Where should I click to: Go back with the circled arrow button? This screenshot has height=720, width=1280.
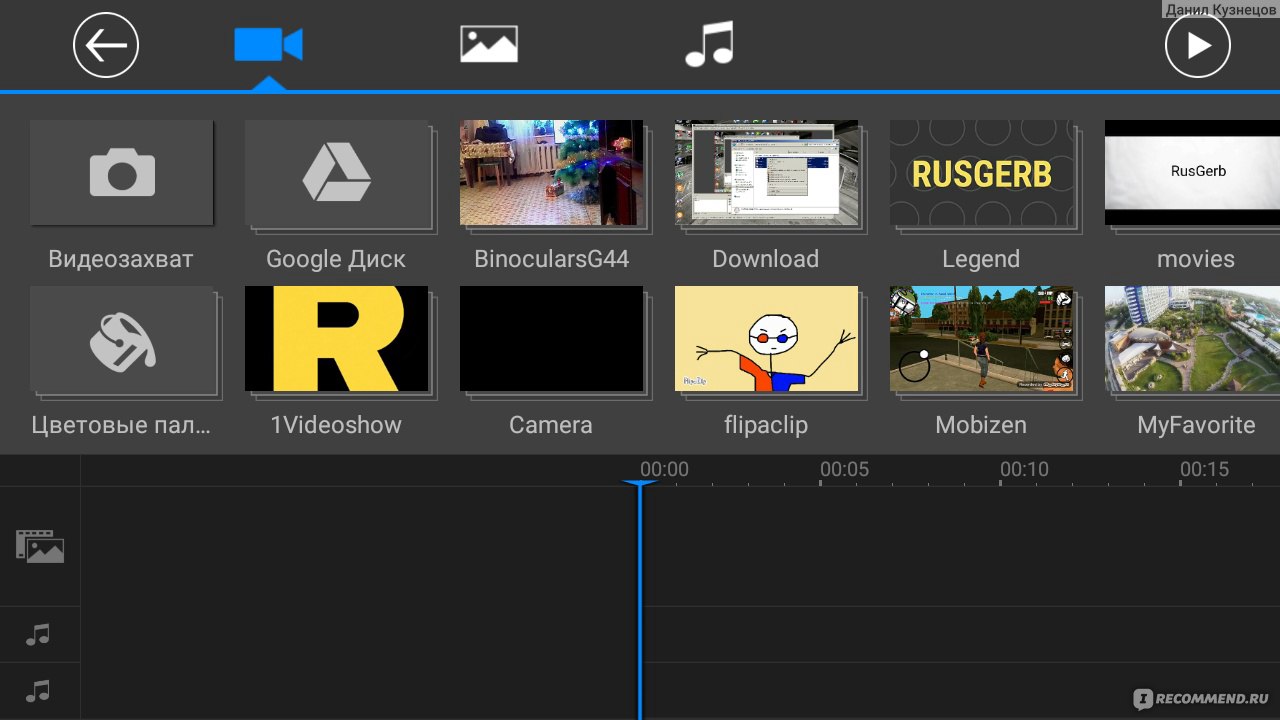click(x=106, y=45)
